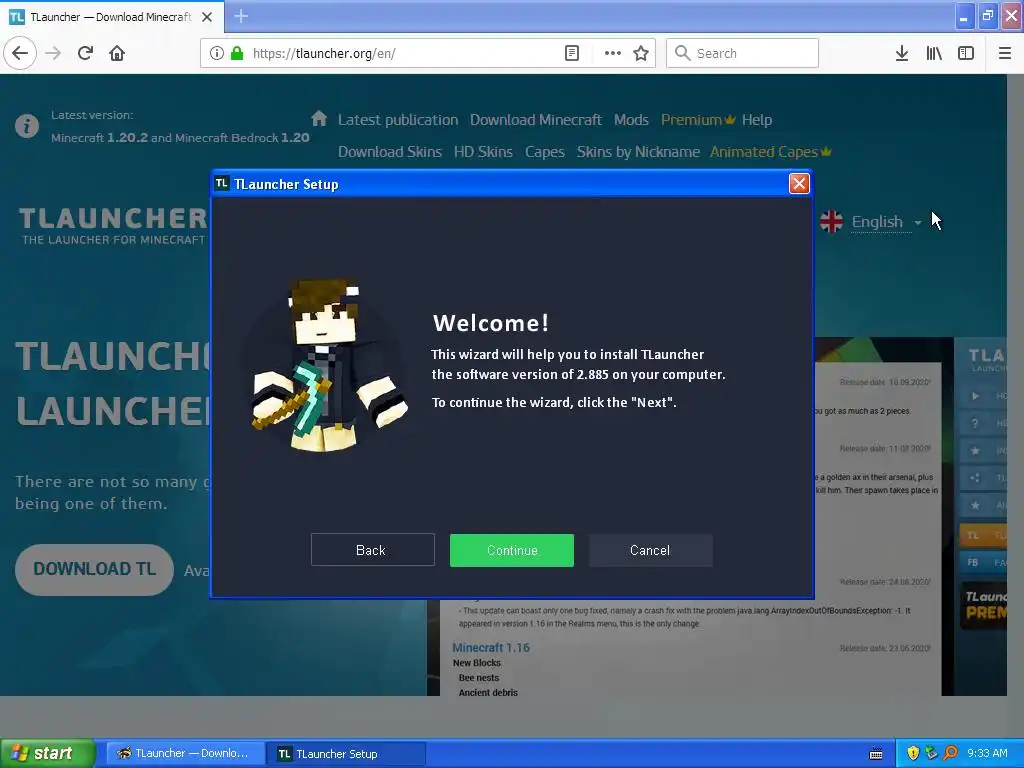Open the Capes link
Image resolution: width=1024 pixels, height=768 pixels.
pos(545,152)
